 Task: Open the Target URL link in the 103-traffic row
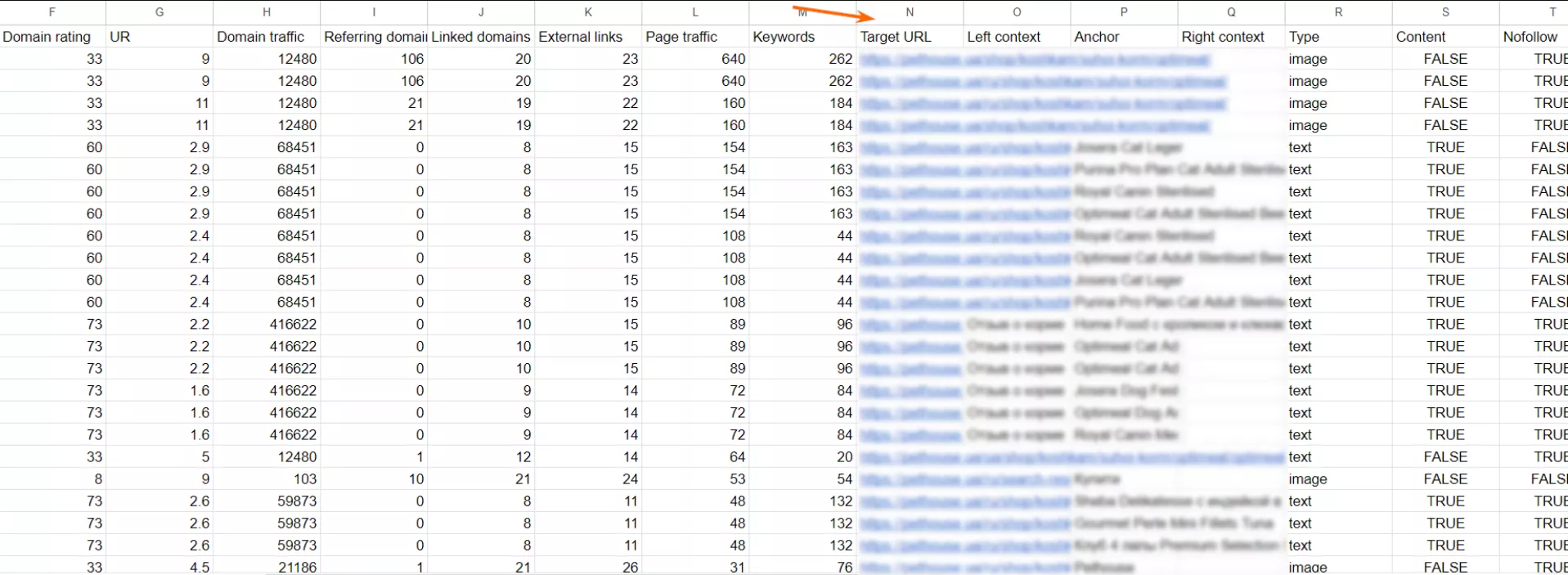pyautogui.click(x=965, y=479)
